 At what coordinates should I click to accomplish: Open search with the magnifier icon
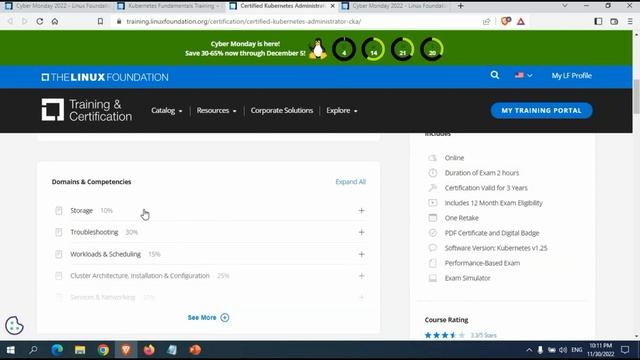(x=495, y=75)
